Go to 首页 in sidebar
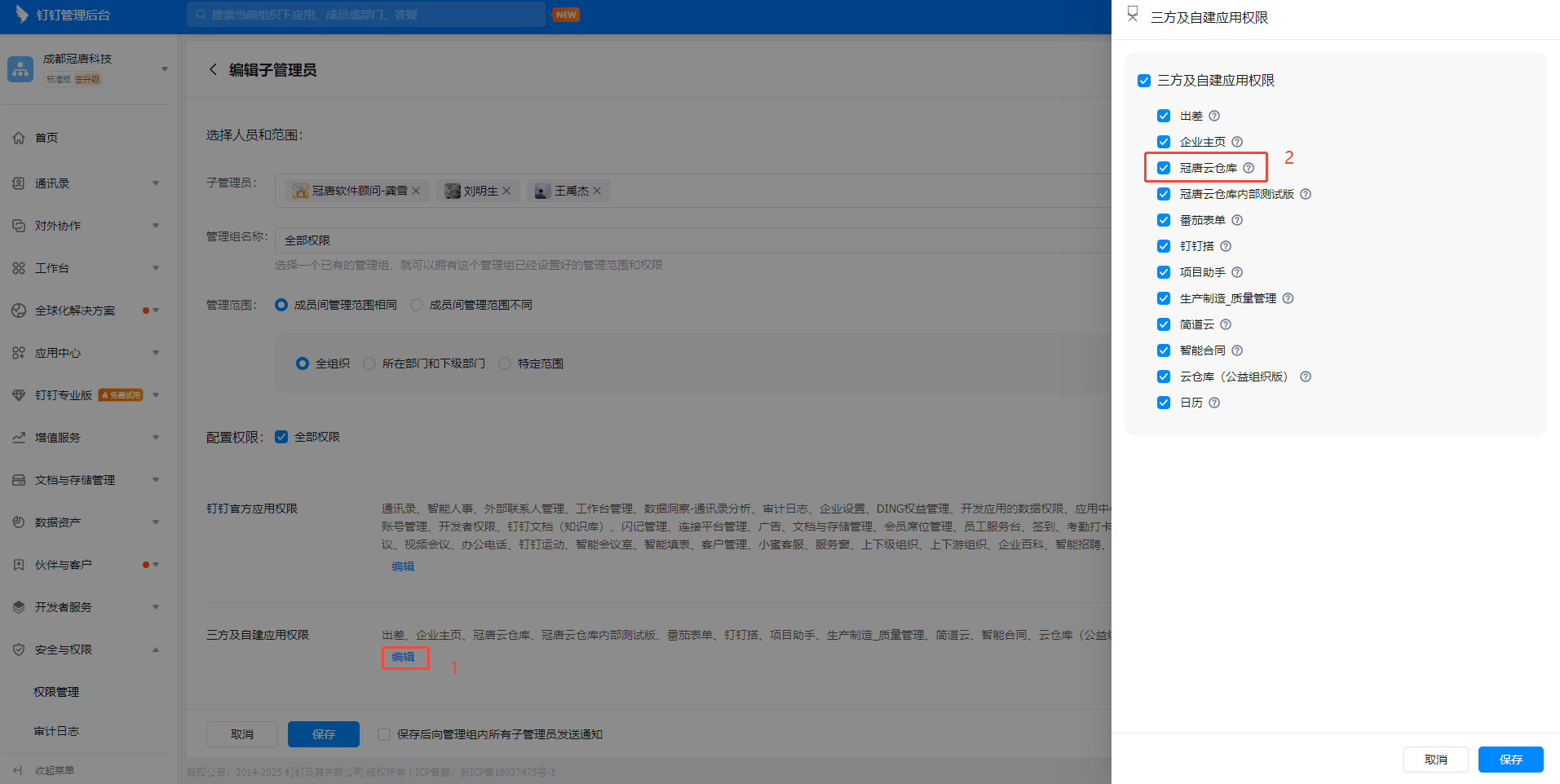The width and height of the screenshot is (1560, 784). point(46,138)
